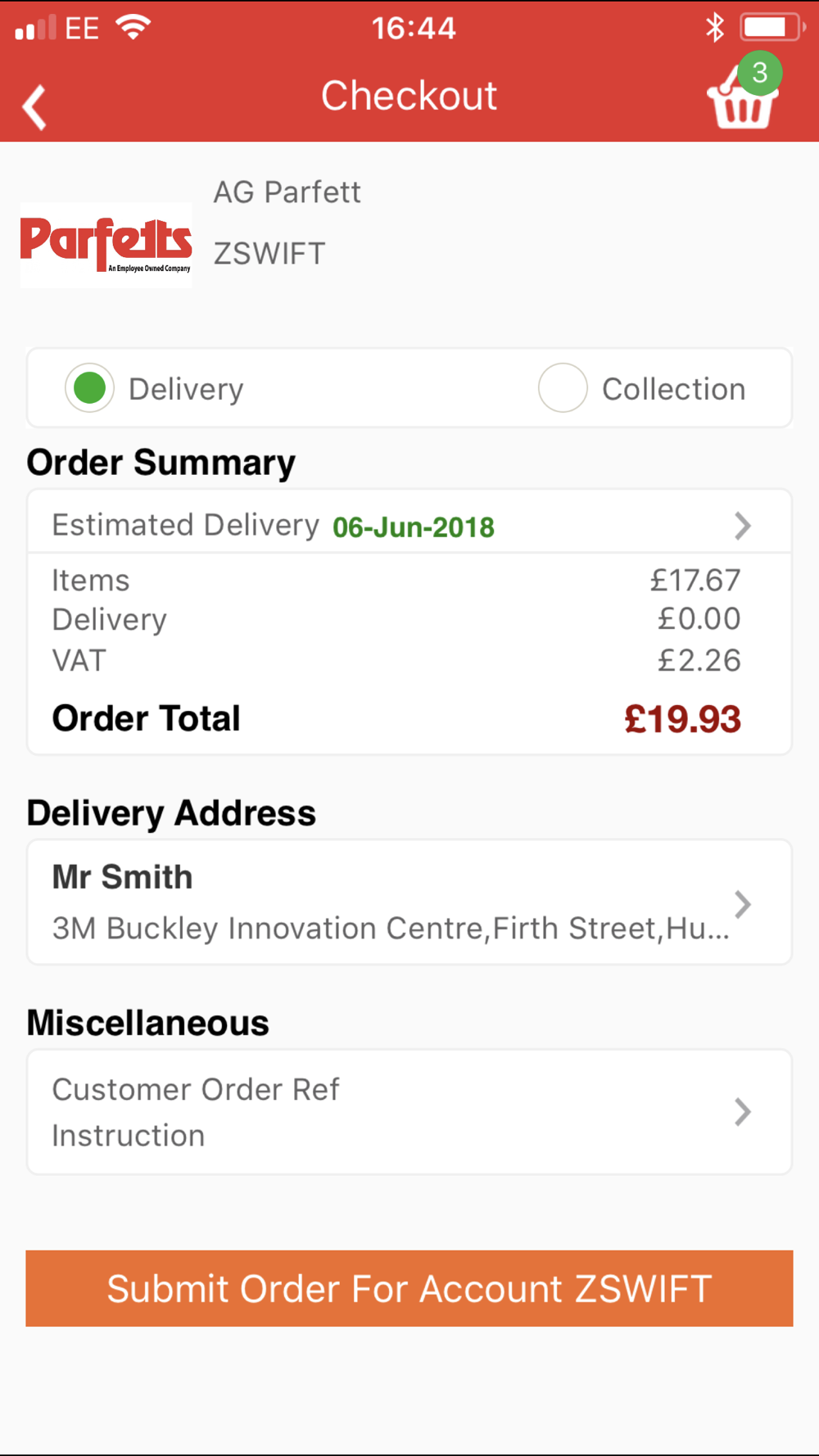819x1456 pixels.
Task: Expand the Estimated Delivery chevron
Action: coord(742,526)
